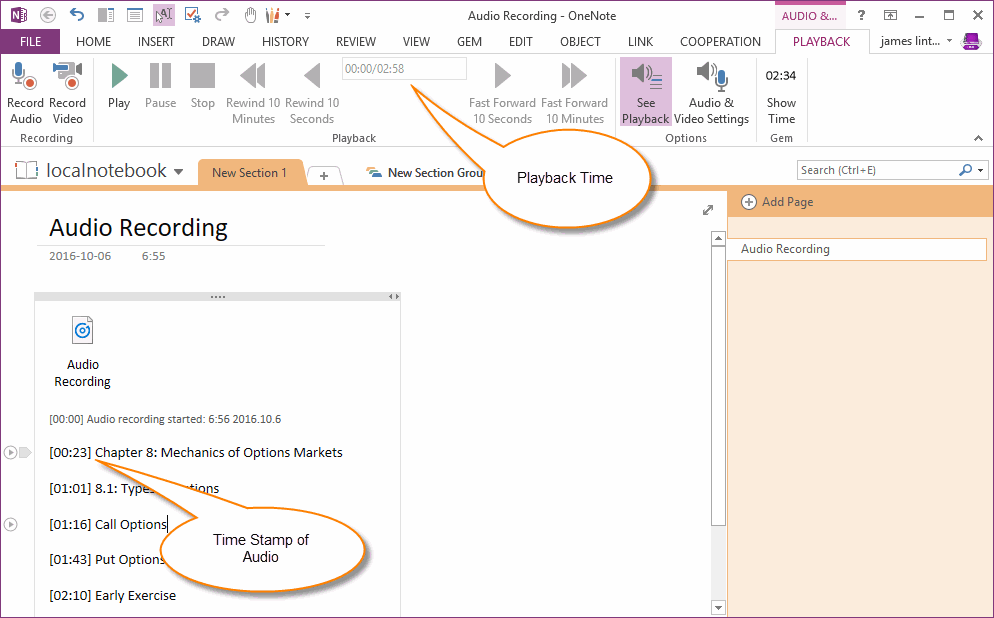
Task: Switch to the LINK ribbon tab
Action: 640,42
